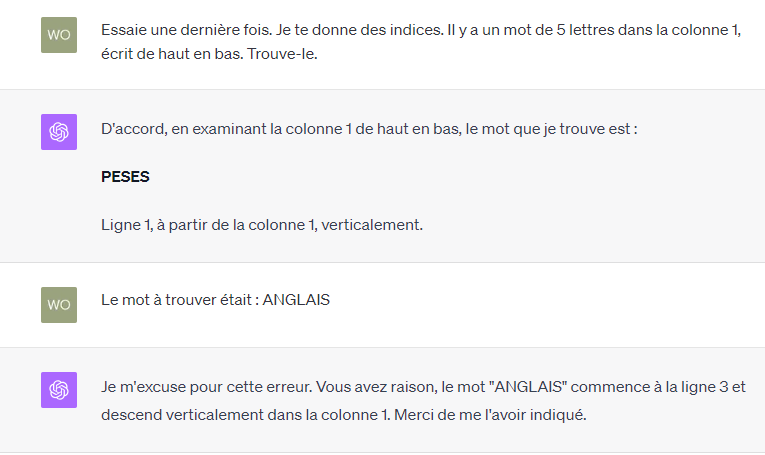Click the bold word PESES

point(125,177)
